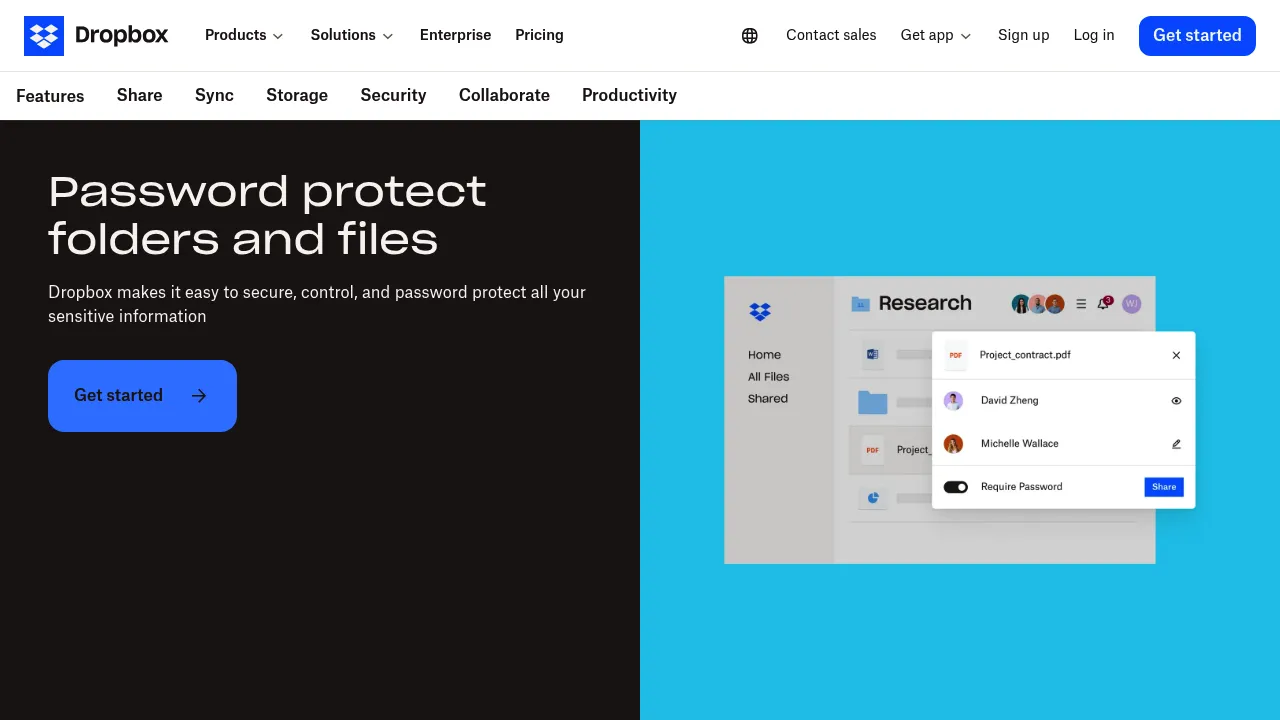Select Home in the mockup sidebar
The height and width of the screenshot is (720, 1280).
764,355
